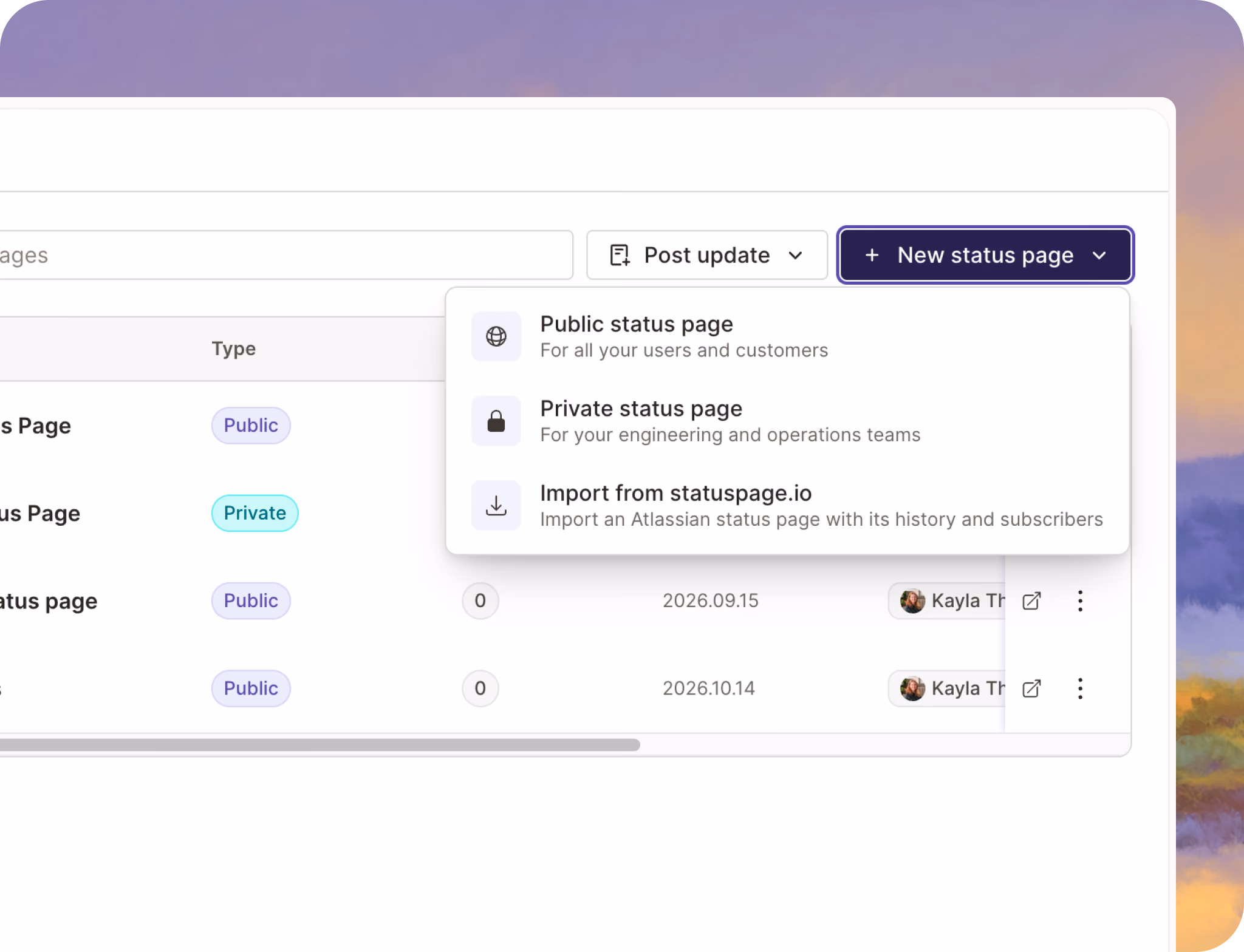Click the download import icon
Screen dimensions: 1244x952
point(496,505)
